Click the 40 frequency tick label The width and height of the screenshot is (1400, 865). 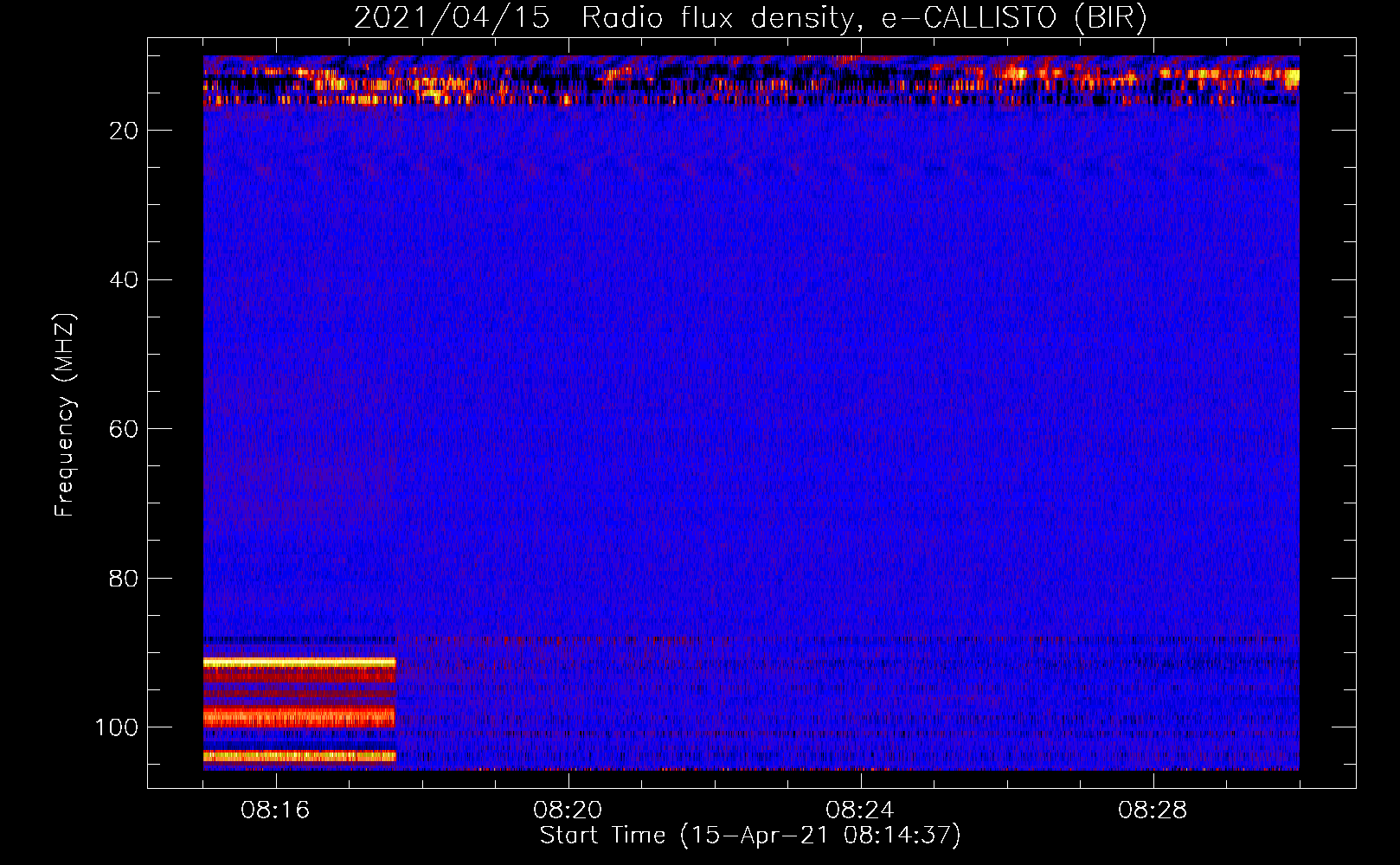point(124,280)
